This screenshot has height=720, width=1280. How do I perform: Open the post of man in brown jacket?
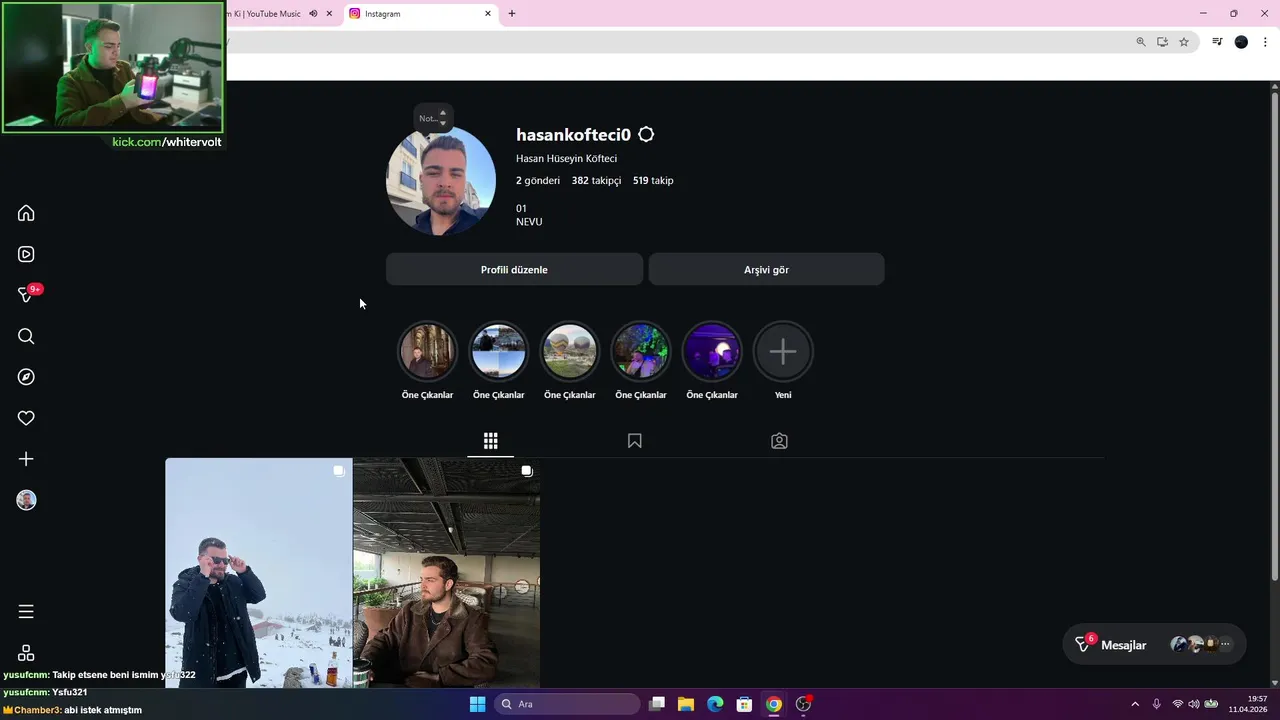tap(447, 572)
